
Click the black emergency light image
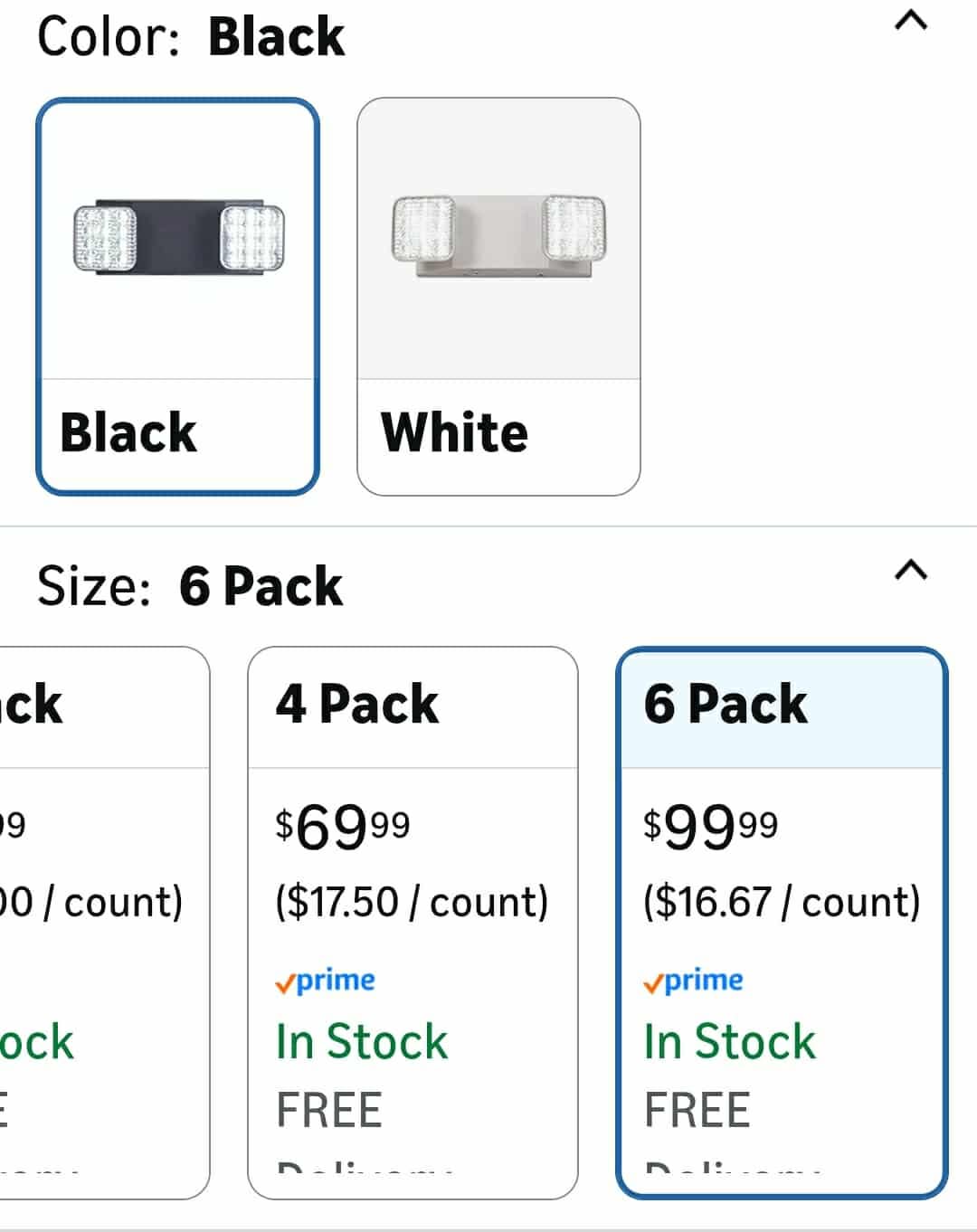pyautogui.click(x=178, y=238)
